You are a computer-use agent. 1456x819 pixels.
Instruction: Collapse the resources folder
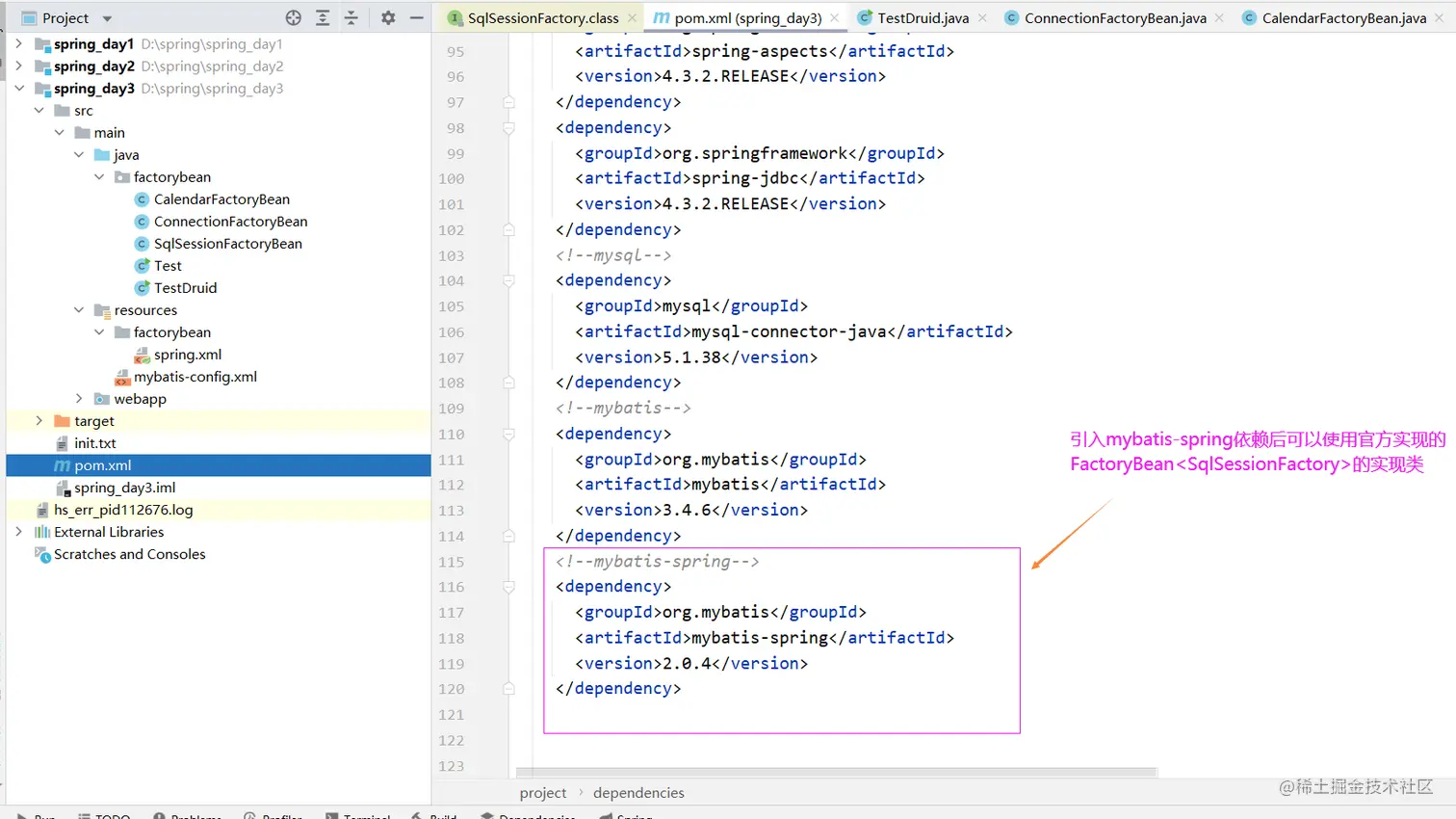79,309
